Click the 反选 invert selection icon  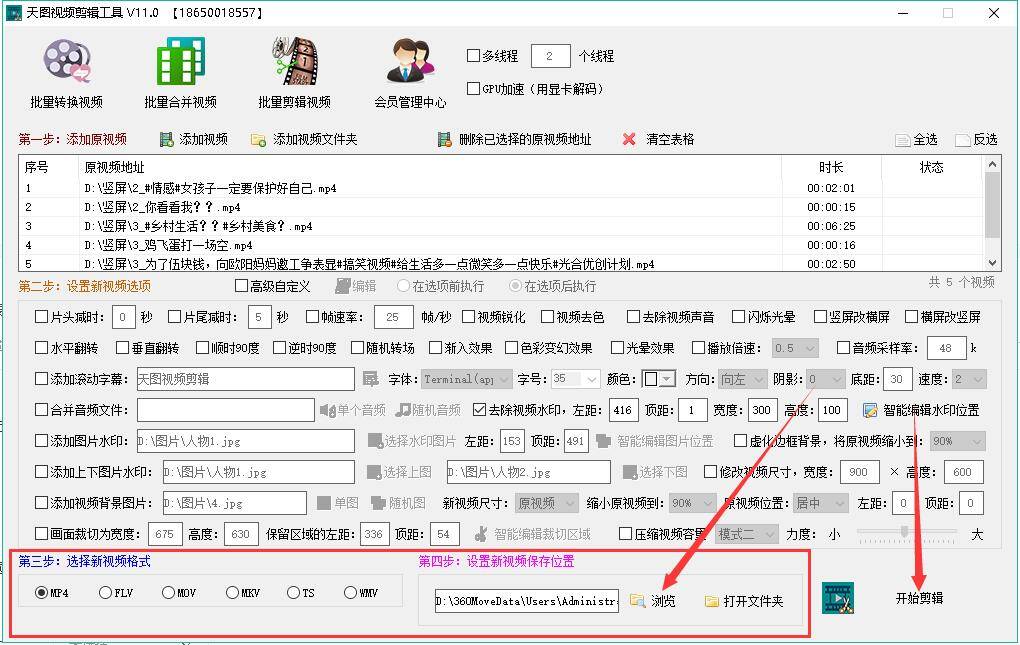(962, 140)
